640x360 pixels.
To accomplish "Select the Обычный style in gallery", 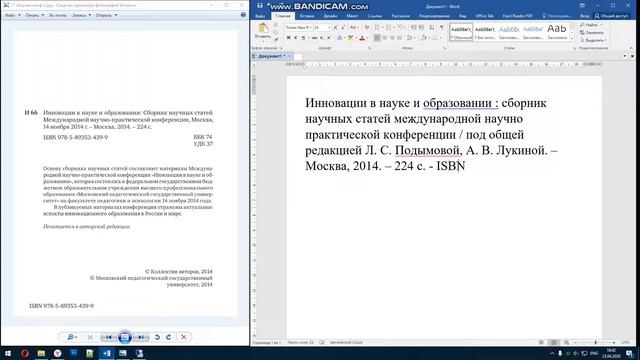I will coord(461,32).
